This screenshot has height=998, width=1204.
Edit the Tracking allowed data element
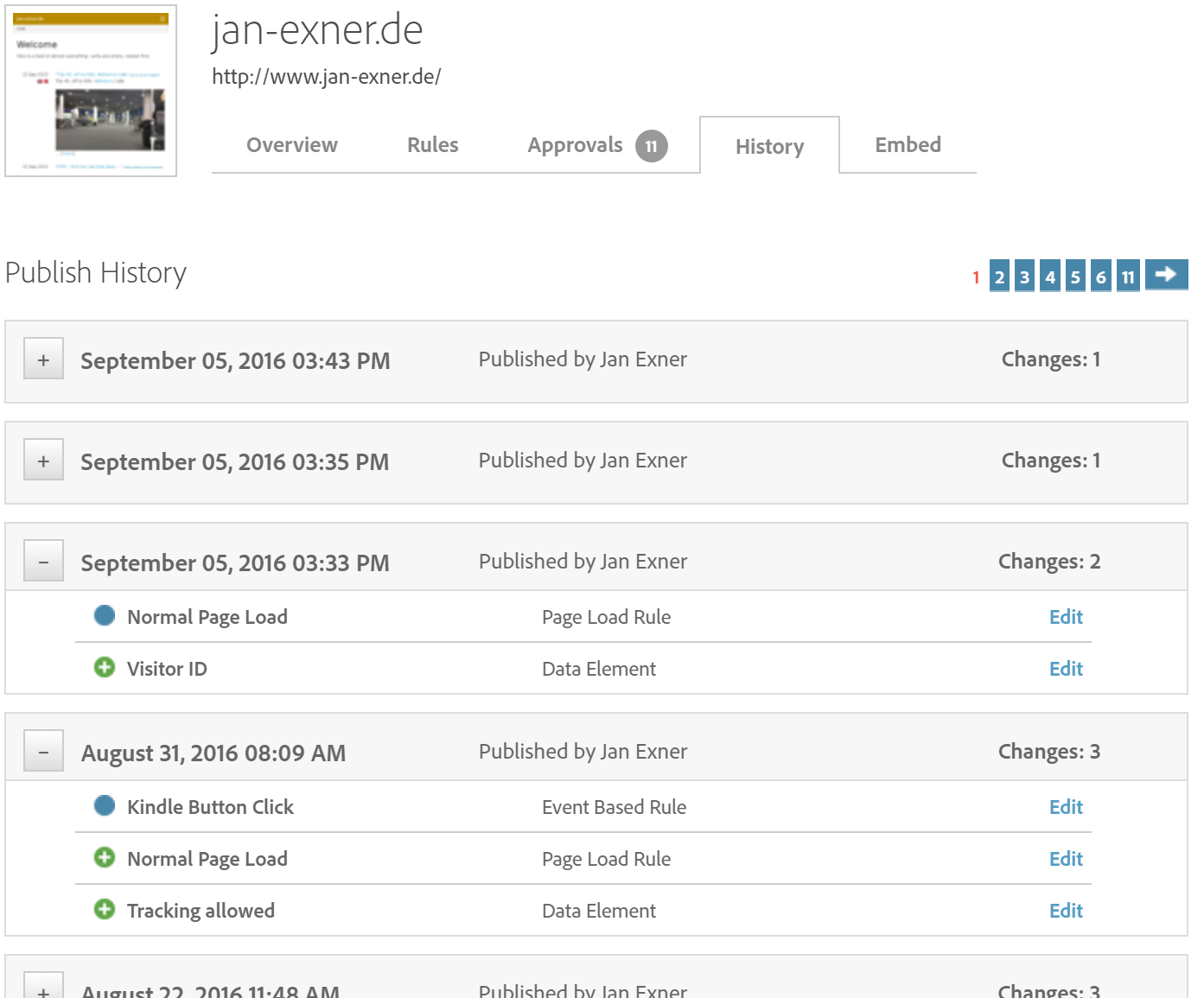[1065, 911]
